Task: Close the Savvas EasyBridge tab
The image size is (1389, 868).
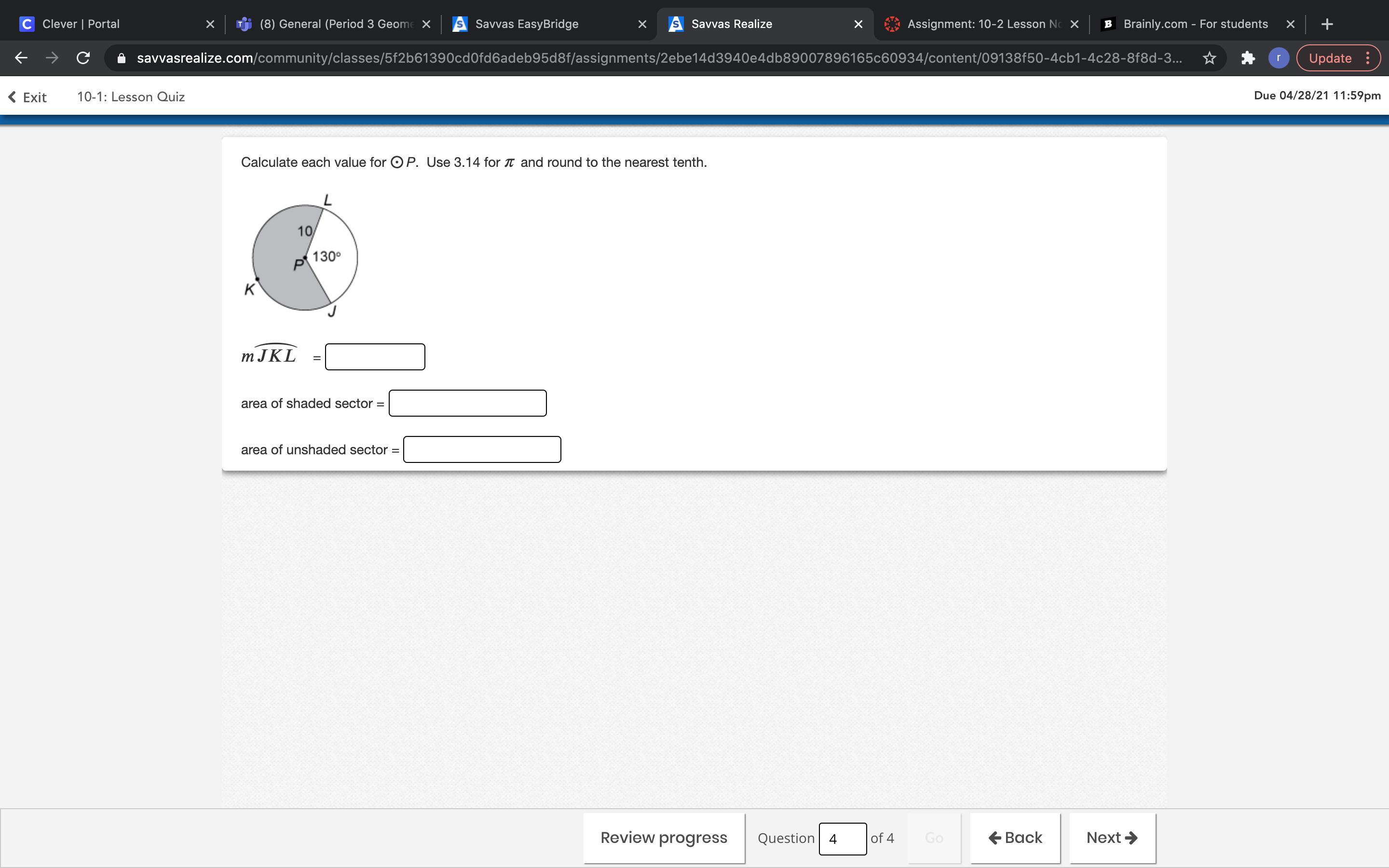Action: coord(642,24)
